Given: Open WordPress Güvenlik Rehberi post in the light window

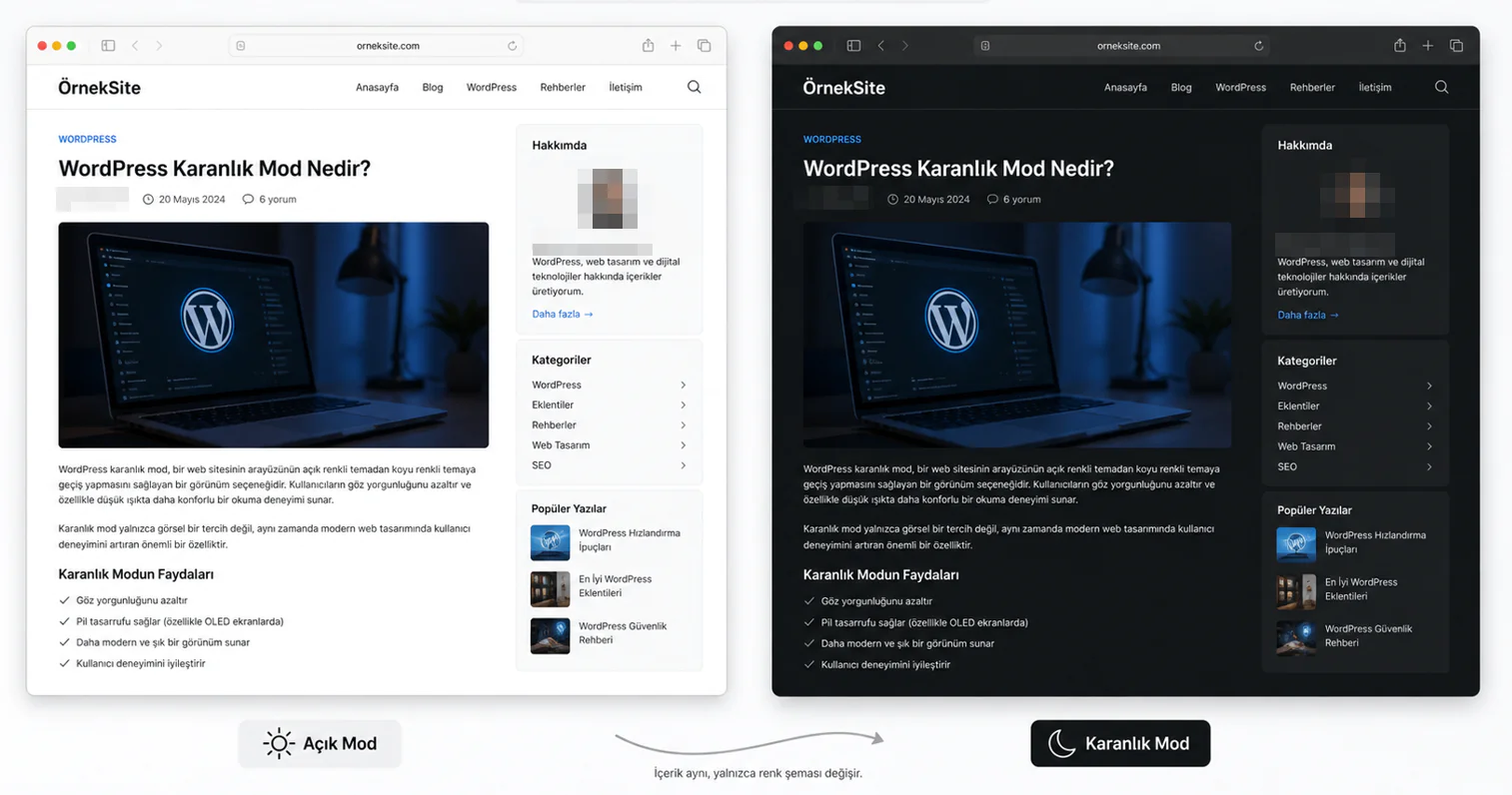Looking at the screenshot, I should (x=623, y=633).
